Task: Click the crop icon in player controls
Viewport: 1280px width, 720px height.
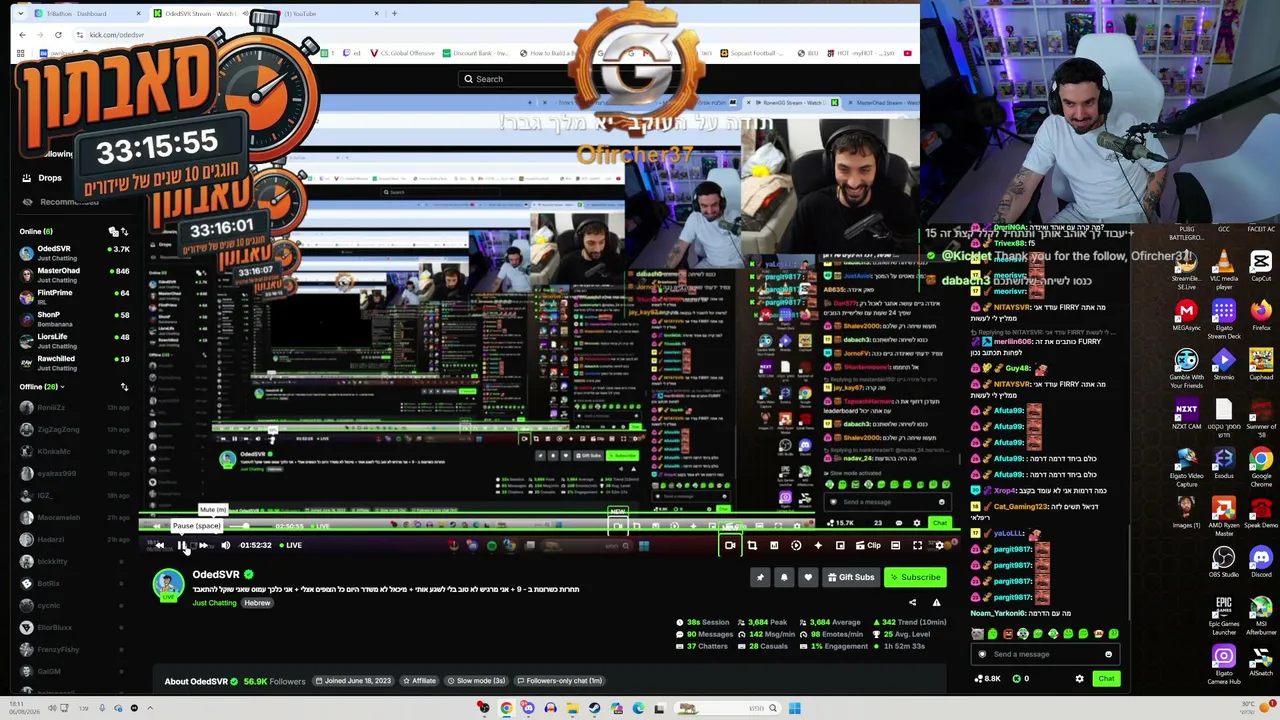Action: [x=752, y=545]
